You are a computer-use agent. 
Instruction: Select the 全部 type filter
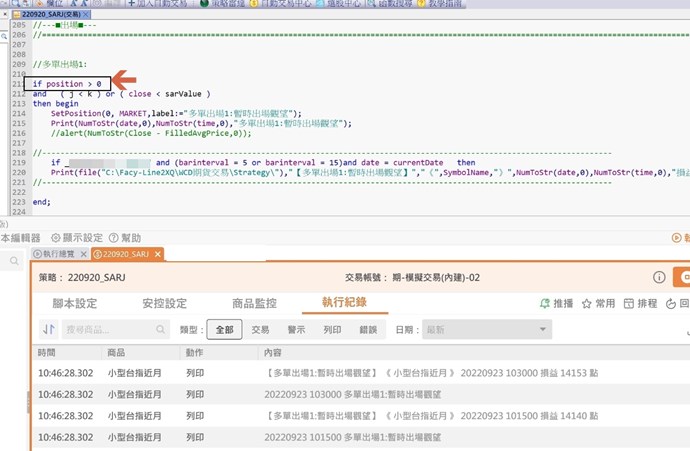coord(224,329)
